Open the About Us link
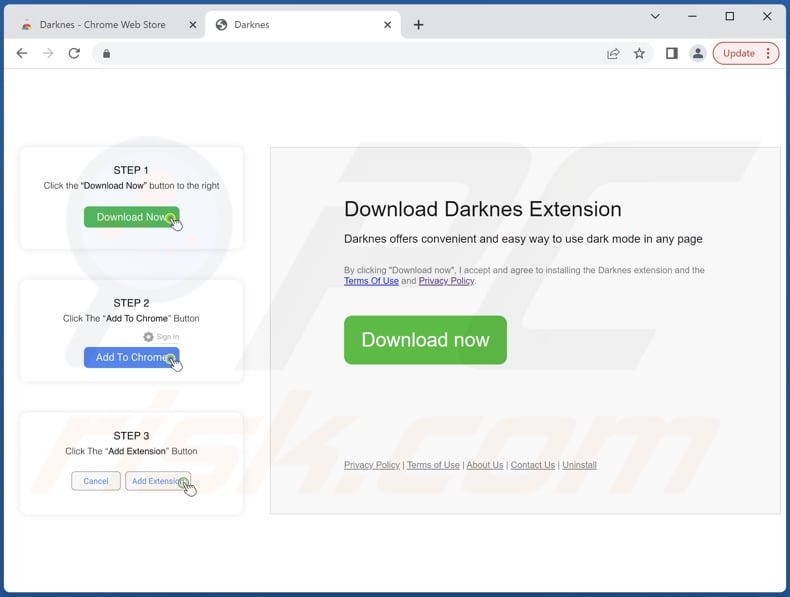Image resolution: width=790 pixels, height=597 pixels. point(485,465)
